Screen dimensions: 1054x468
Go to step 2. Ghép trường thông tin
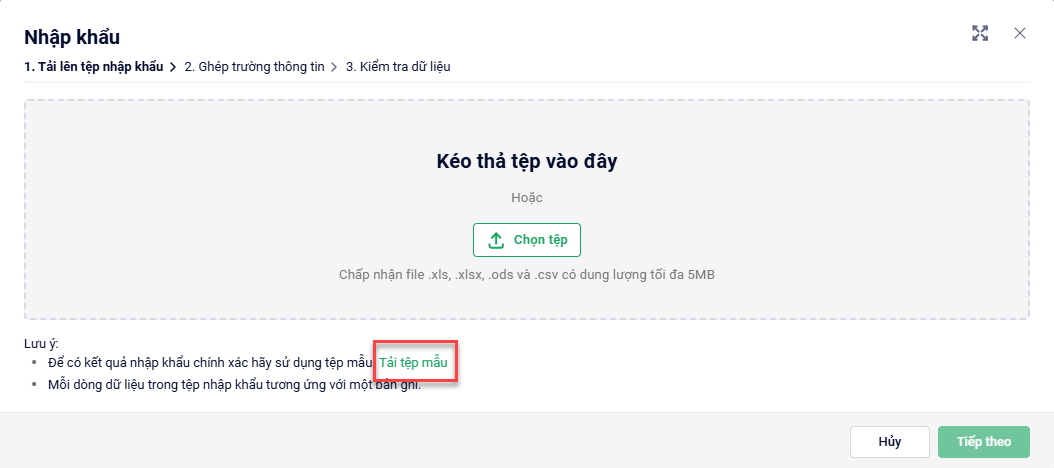point(255,67)
